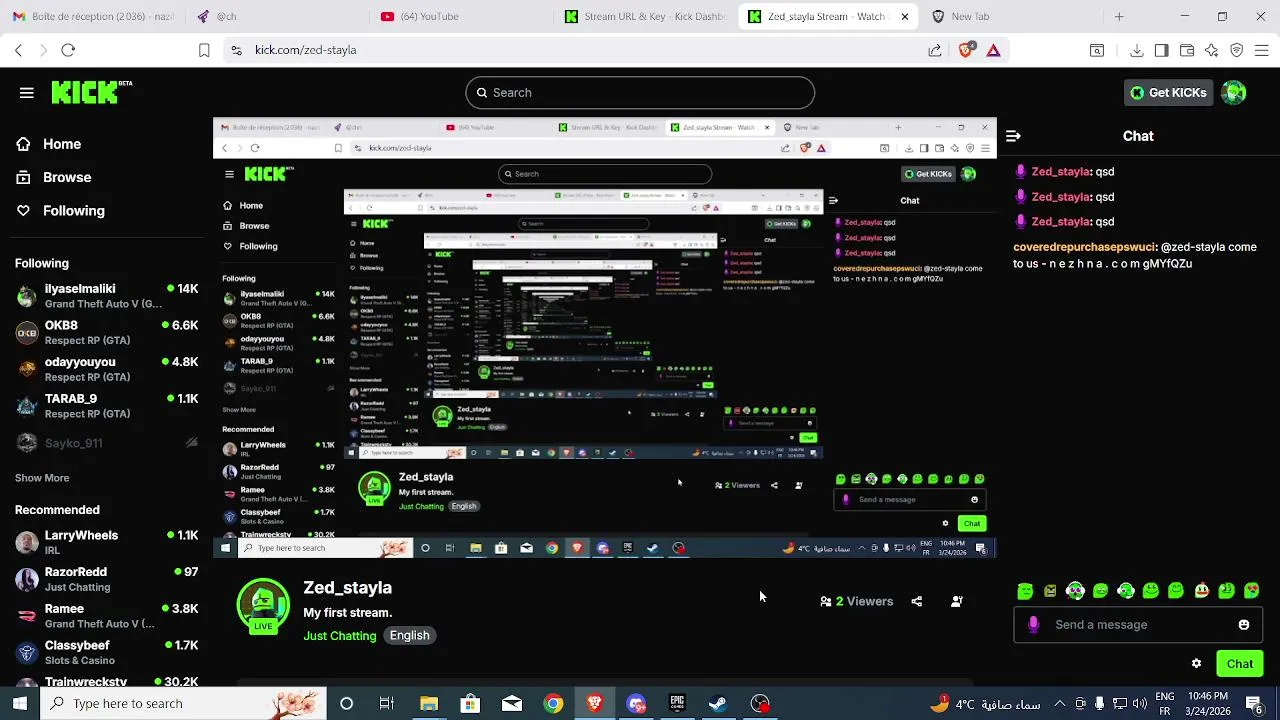Open Brave main menu
1280x720 pixels.
[1262, 50]
